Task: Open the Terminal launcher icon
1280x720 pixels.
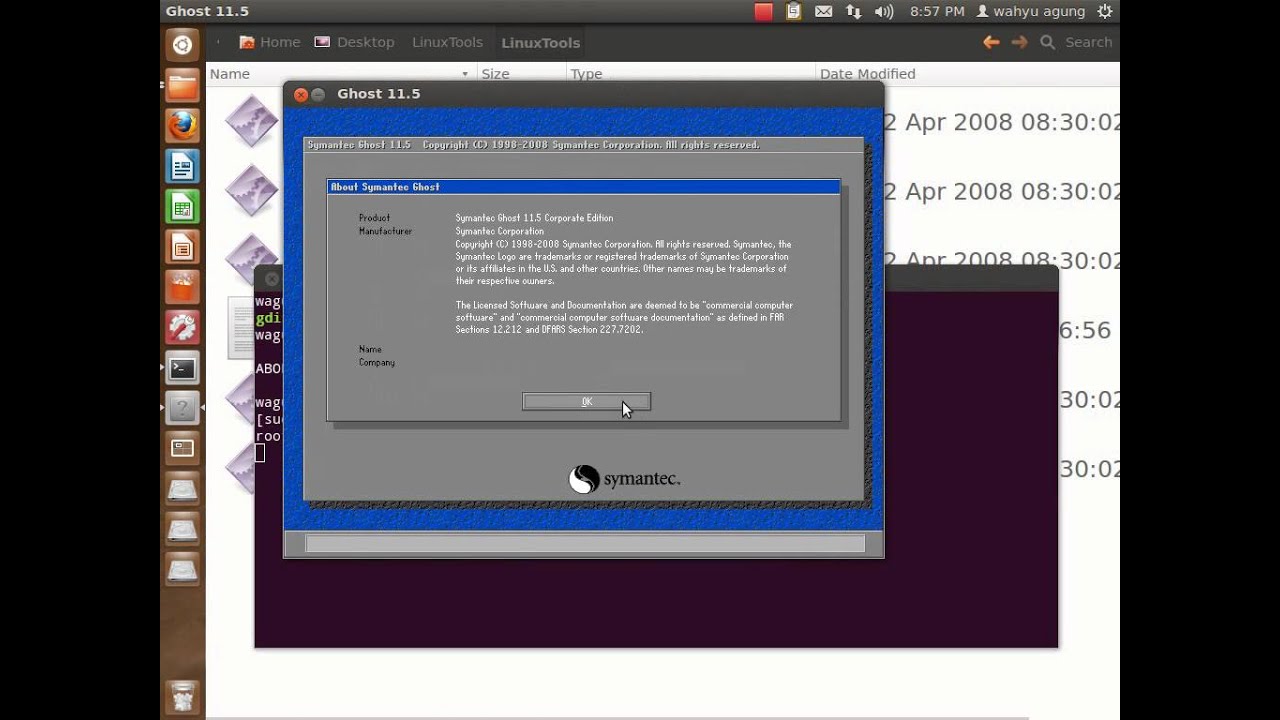Action: point(182,368)
